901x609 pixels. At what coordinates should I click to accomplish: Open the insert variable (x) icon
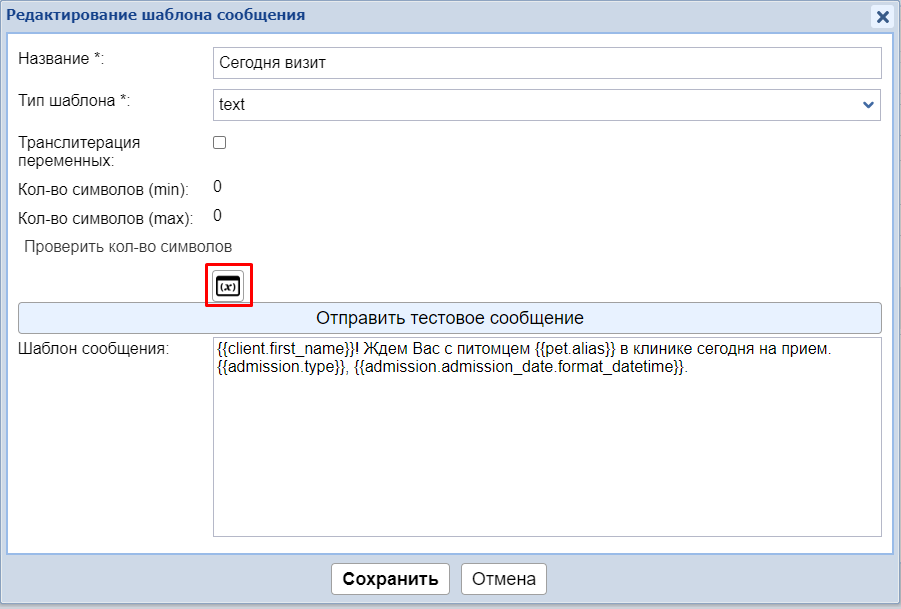tap(228, 285)
